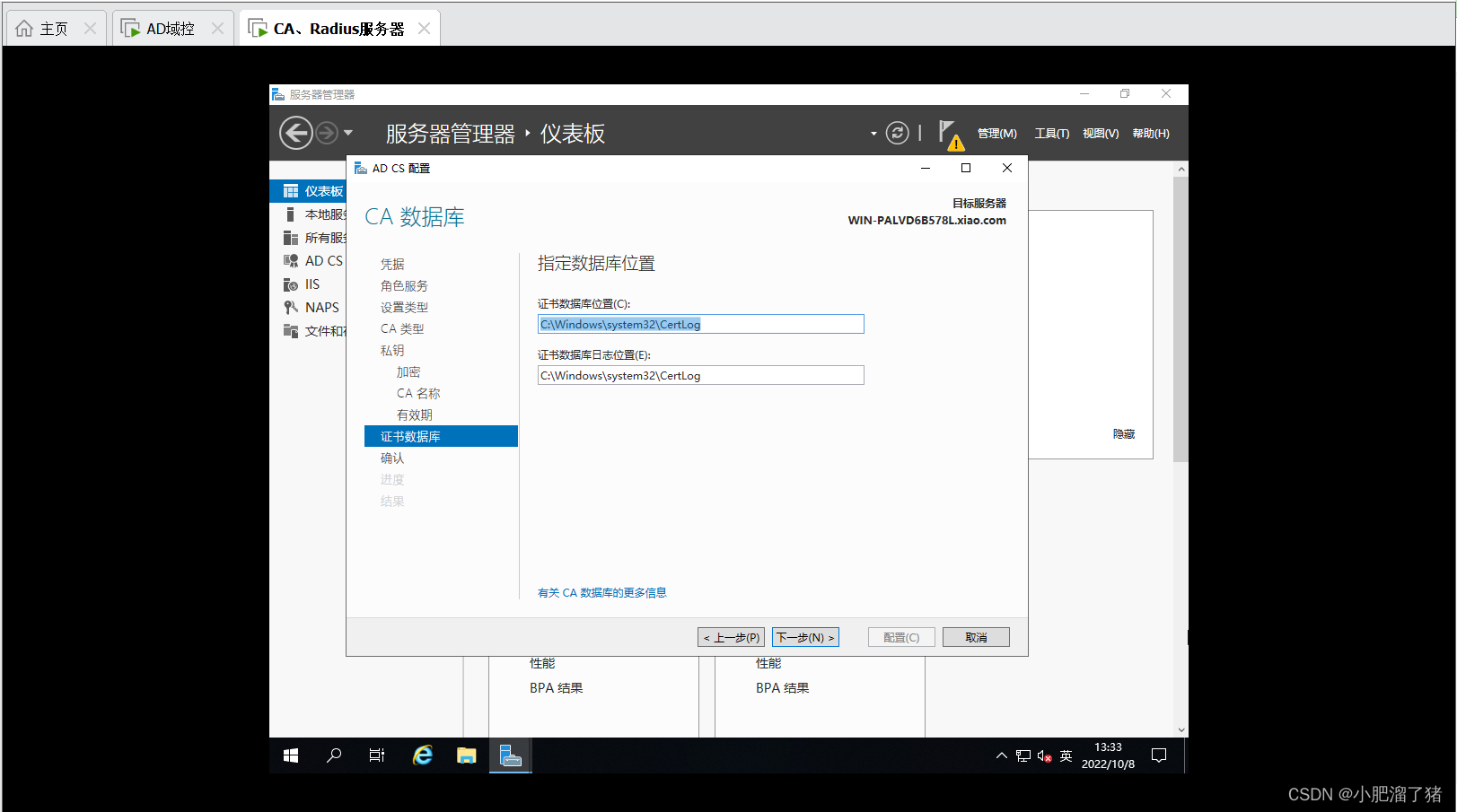Click right BPA 结果 entry
The image size is (1457, 812).
click(782, 688)
